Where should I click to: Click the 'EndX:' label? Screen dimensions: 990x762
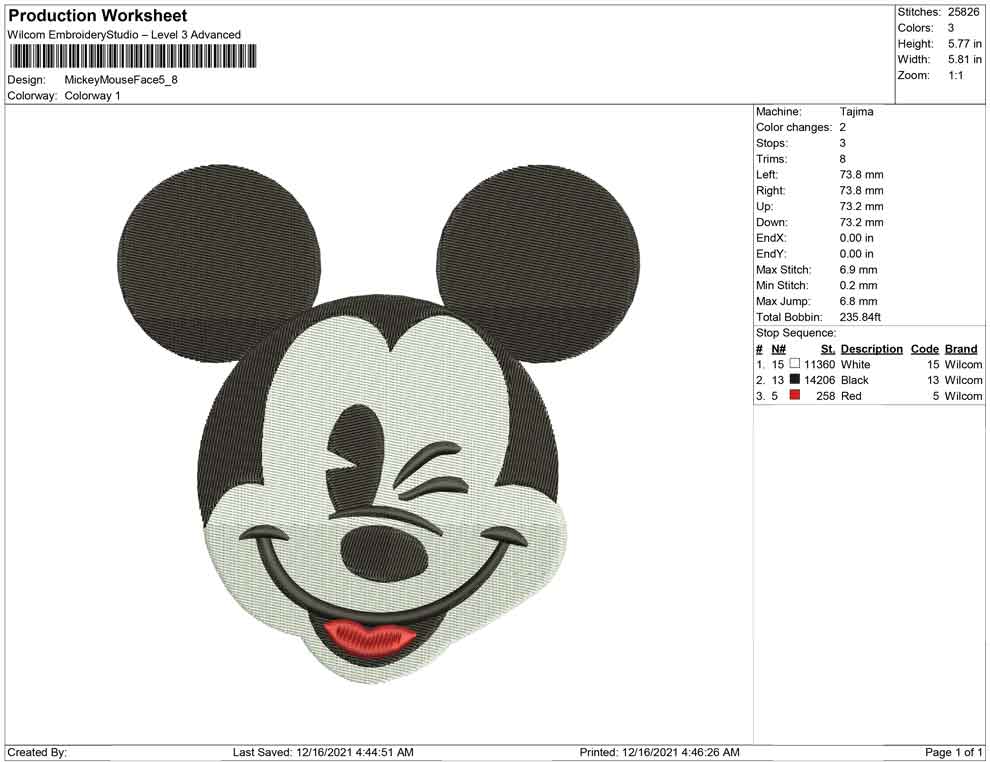pyautogui.click(x=771, y=238)
